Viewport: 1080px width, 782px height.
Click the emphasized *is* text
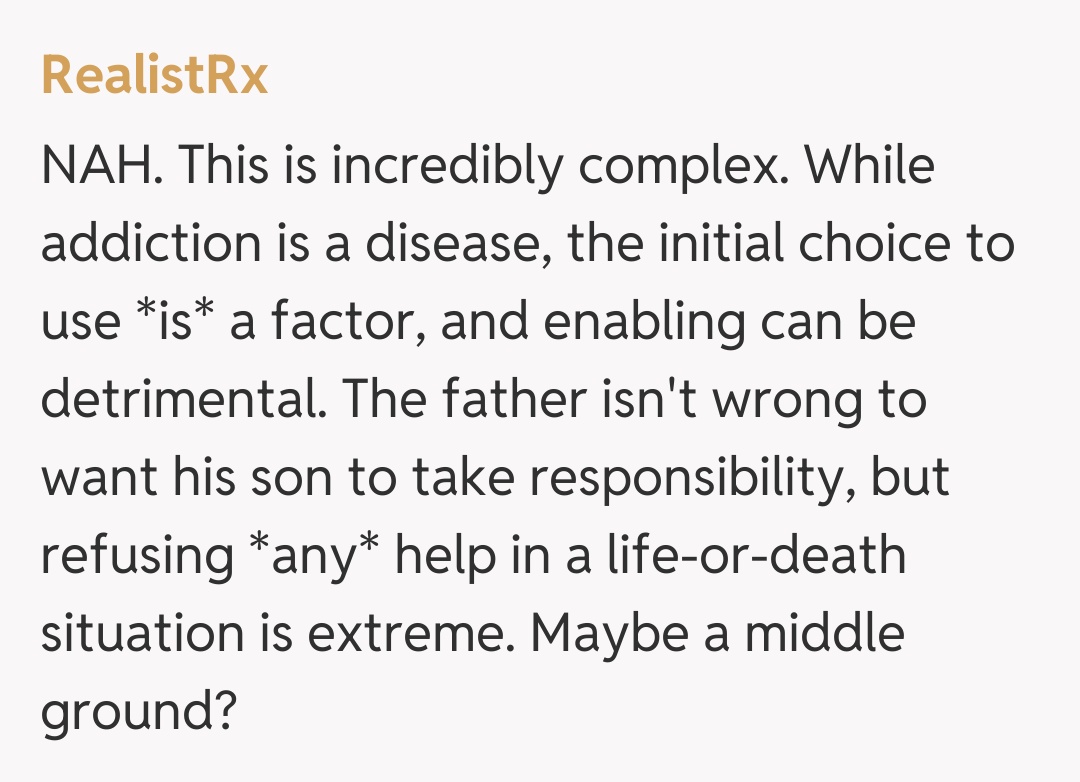pos(166,322)
